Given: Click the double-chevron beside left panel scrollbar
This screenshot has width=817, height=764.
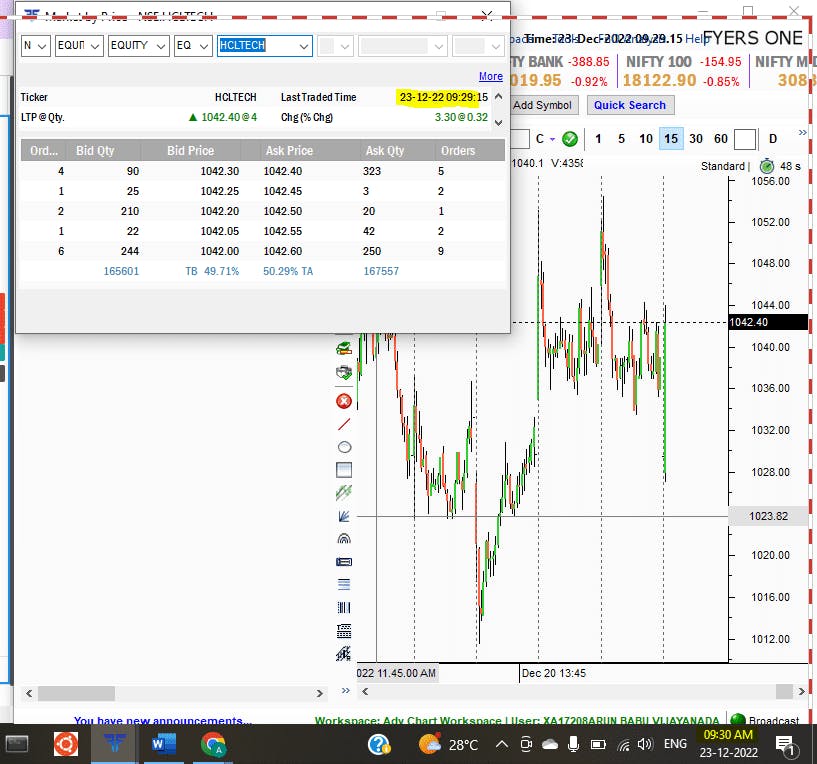Looking at the screenshot, I should pyautogui.click(x=345, y=691).
